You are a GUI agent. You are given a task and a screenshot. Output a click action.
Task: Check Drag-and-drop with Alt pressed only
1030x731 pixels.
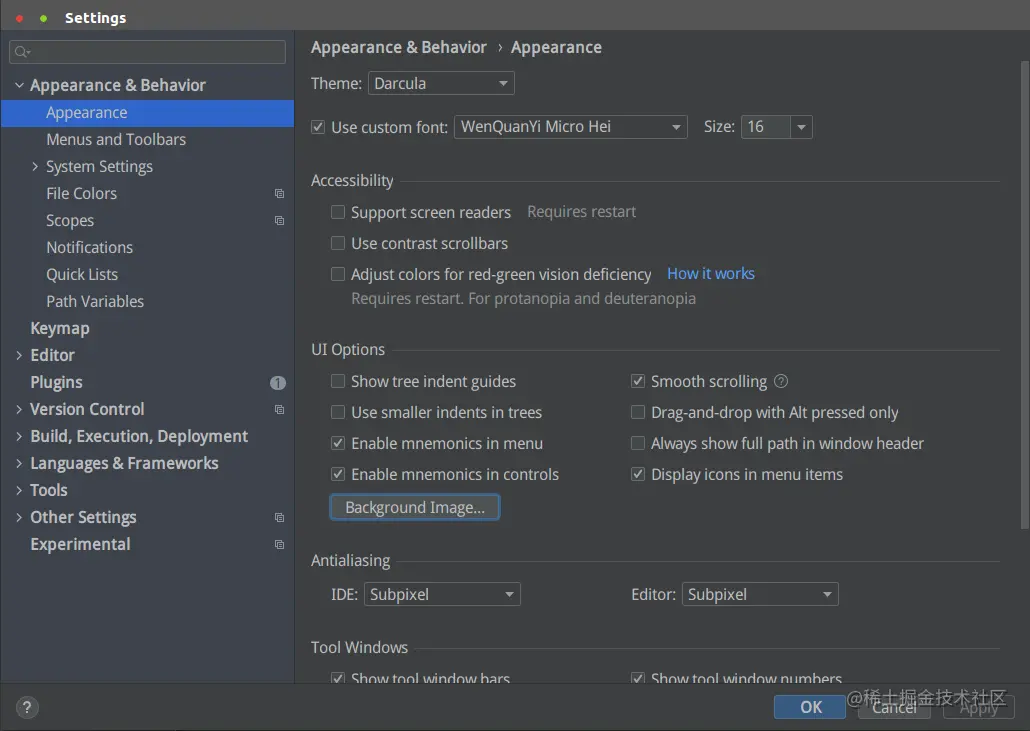point(637,412)
